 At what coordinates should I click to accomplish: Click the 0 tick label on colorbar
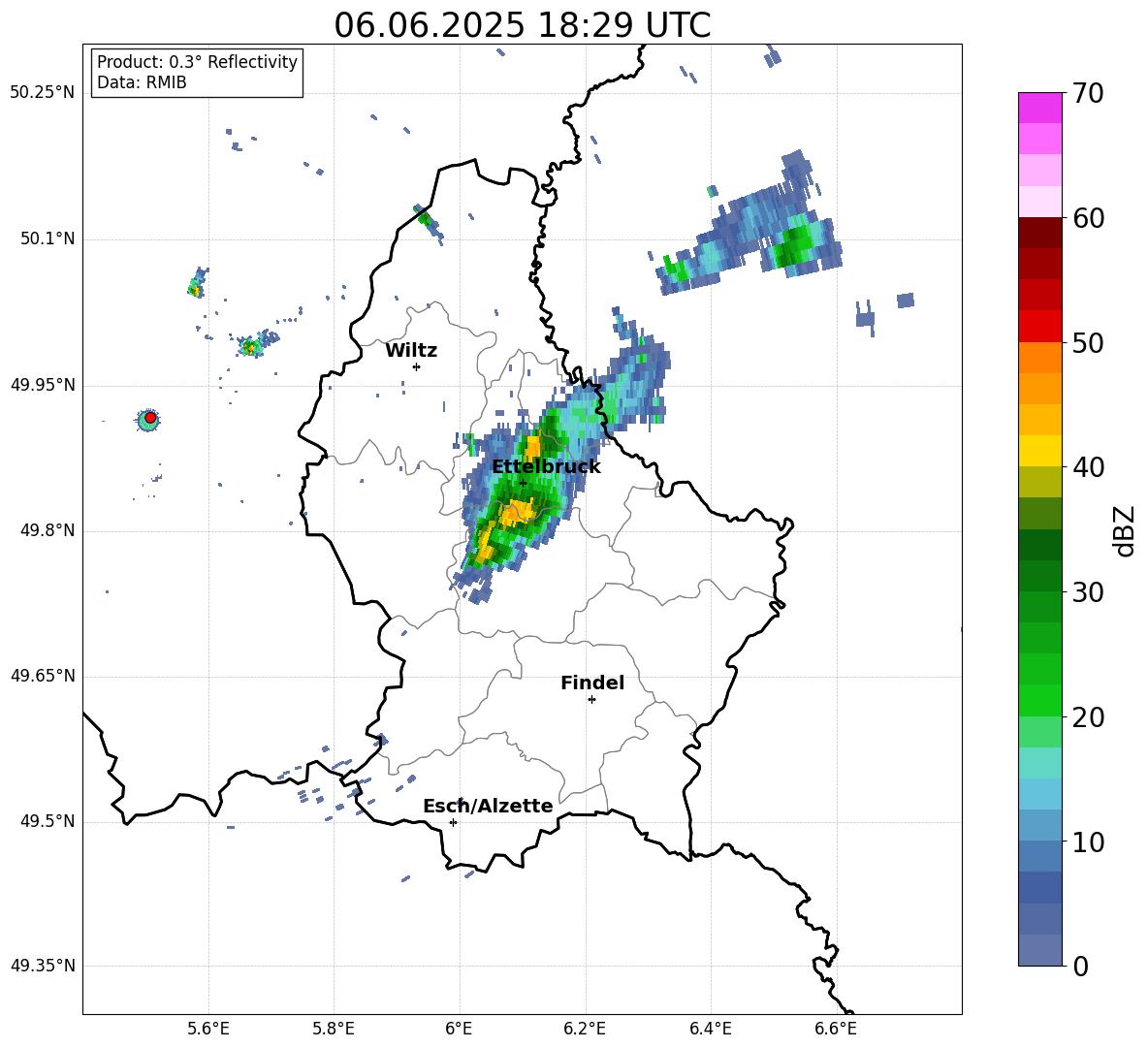(x=1081, y=967)
